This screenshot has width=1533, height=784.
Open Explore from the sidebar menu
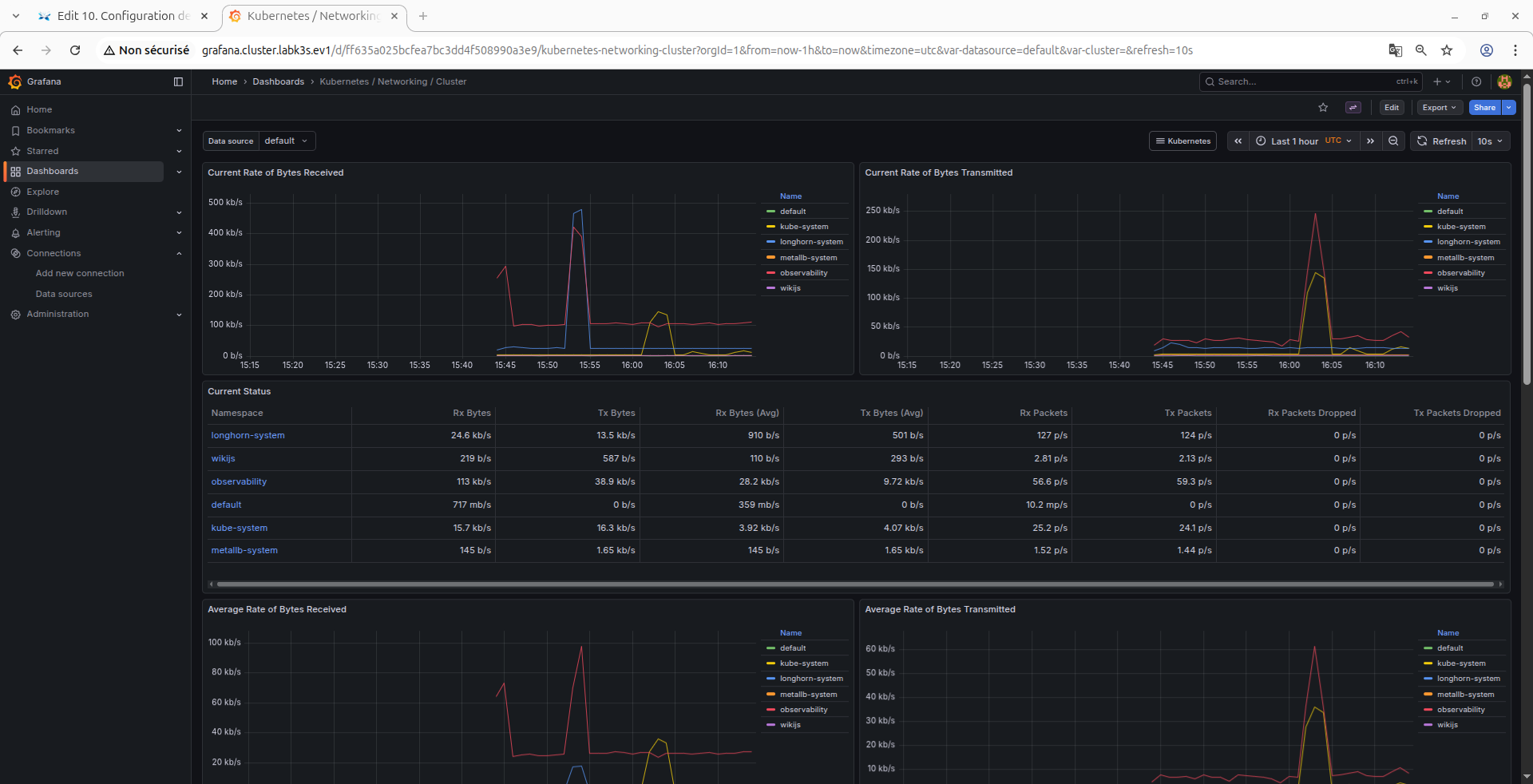[42, 192]
